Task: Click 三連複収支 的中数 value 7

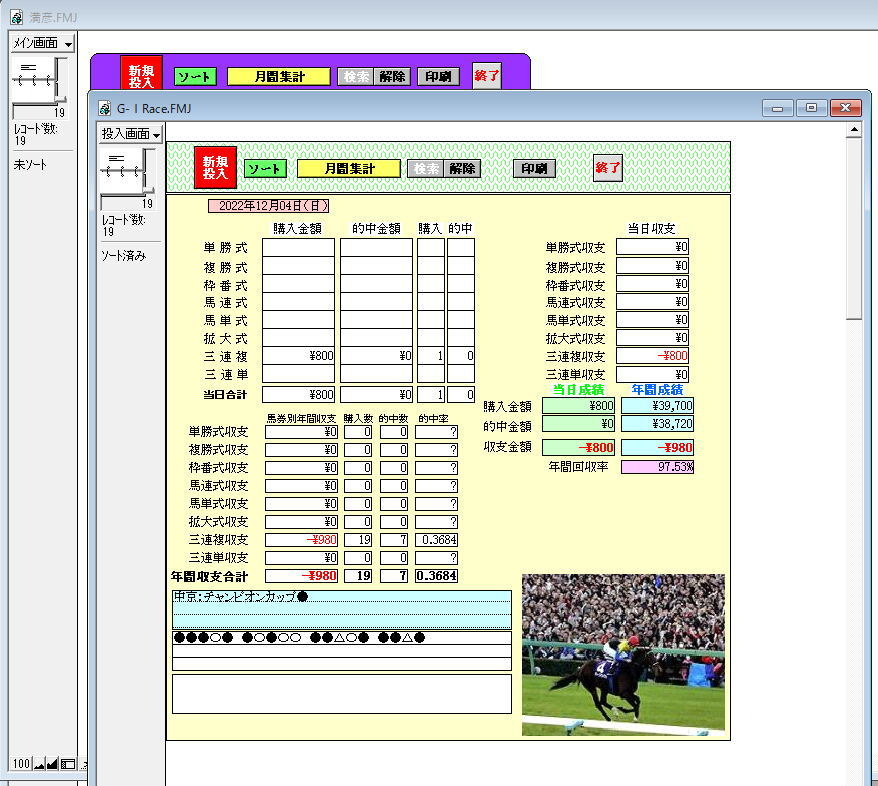Action: click(394, 540)
